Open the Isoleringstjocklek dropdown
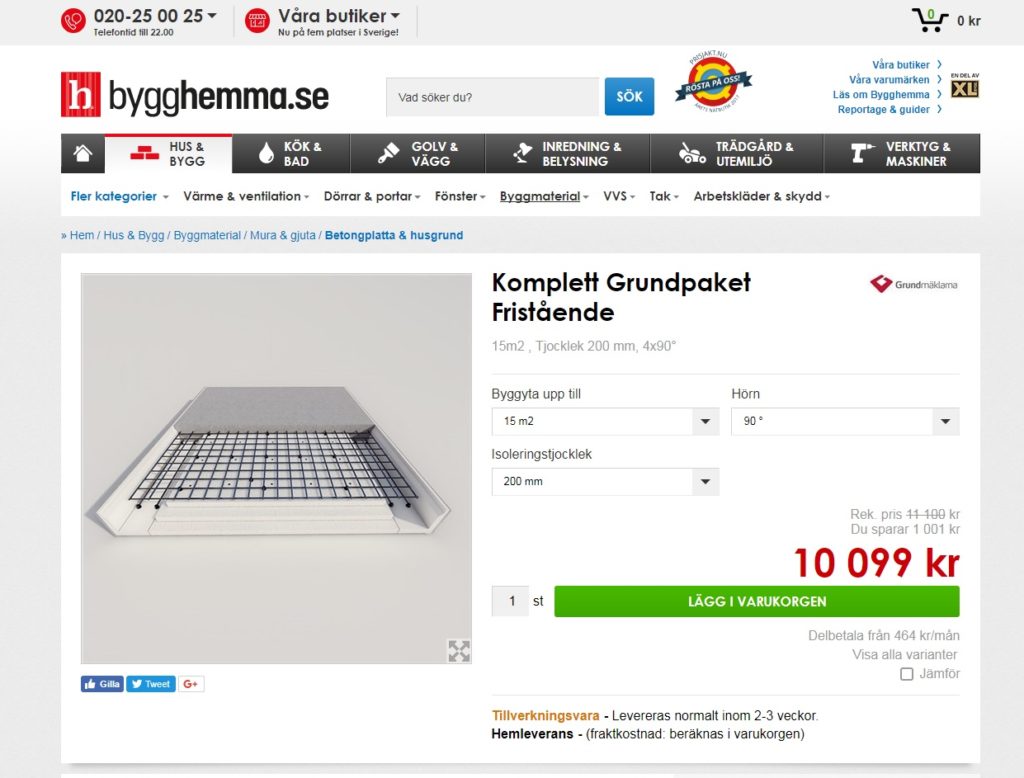This screenshot has width=1024, height=778. tap(605, 481)
